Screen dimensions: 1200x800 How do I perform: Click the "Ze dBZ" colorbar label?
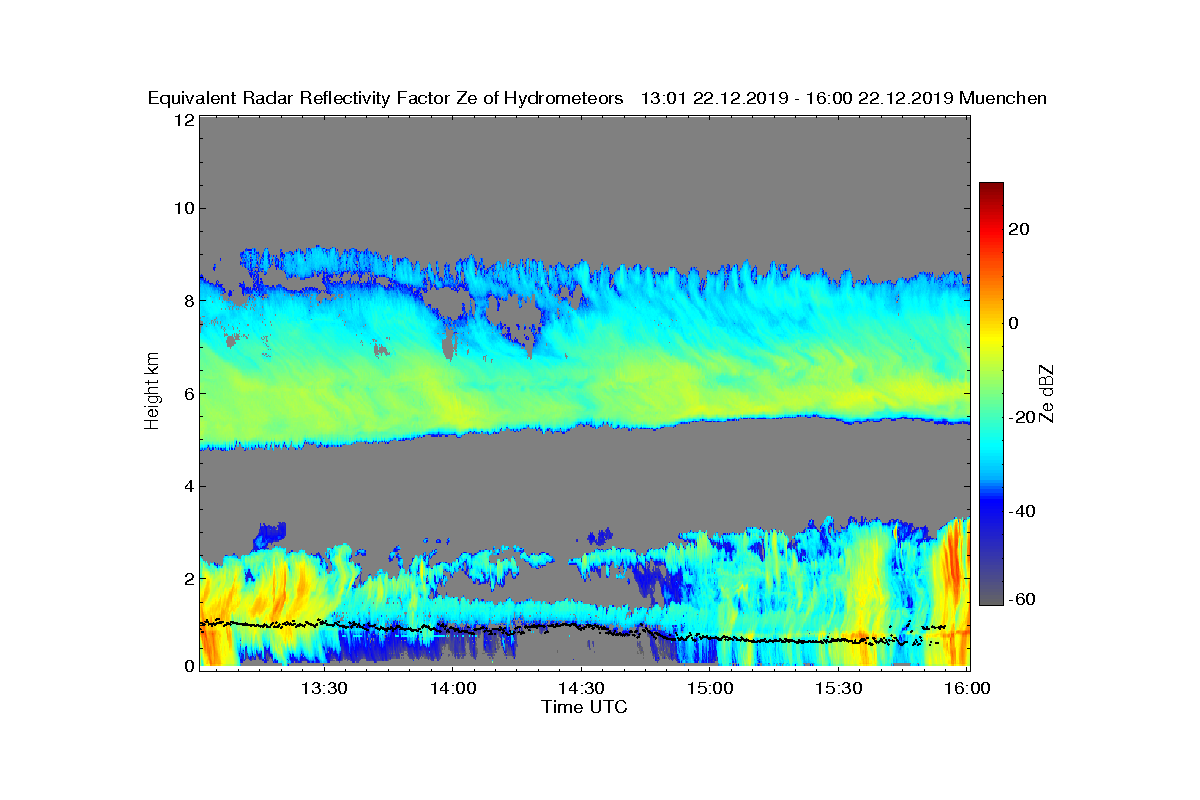(1047, 393)
